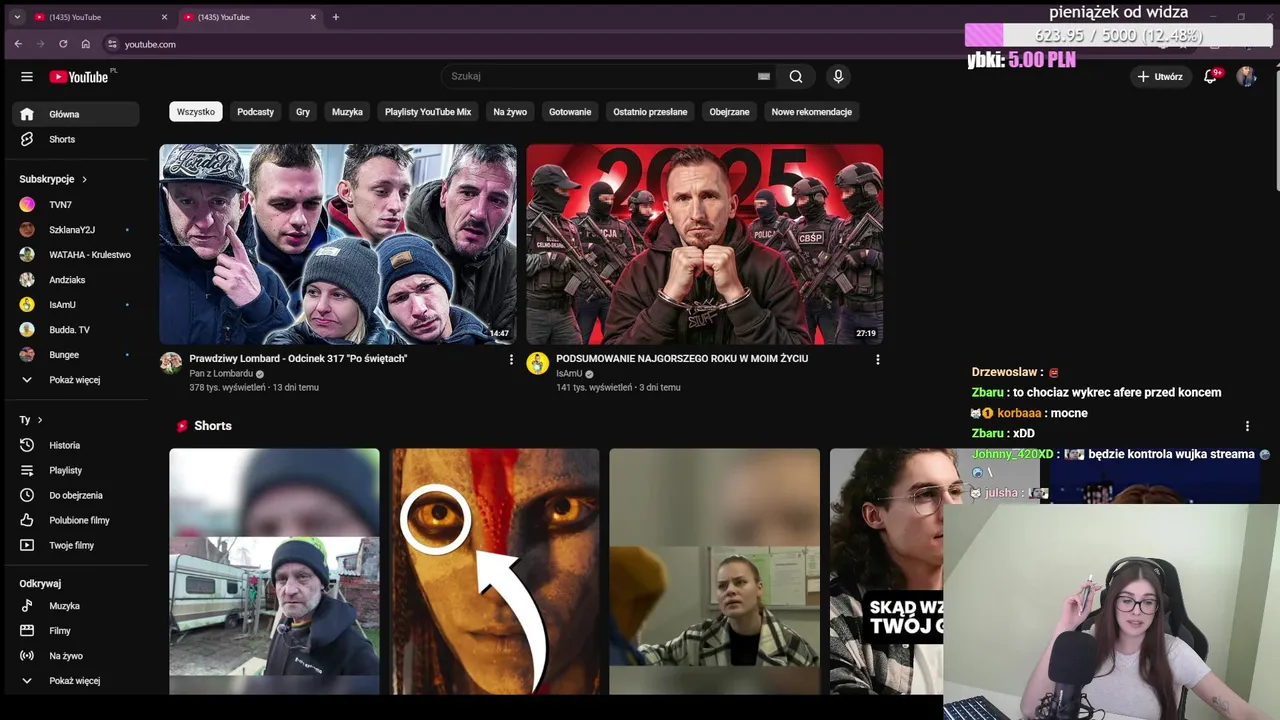This screenshot has width=1280, height=720.
Task: Go back with the browser back arrow
Action: (18, 44)
